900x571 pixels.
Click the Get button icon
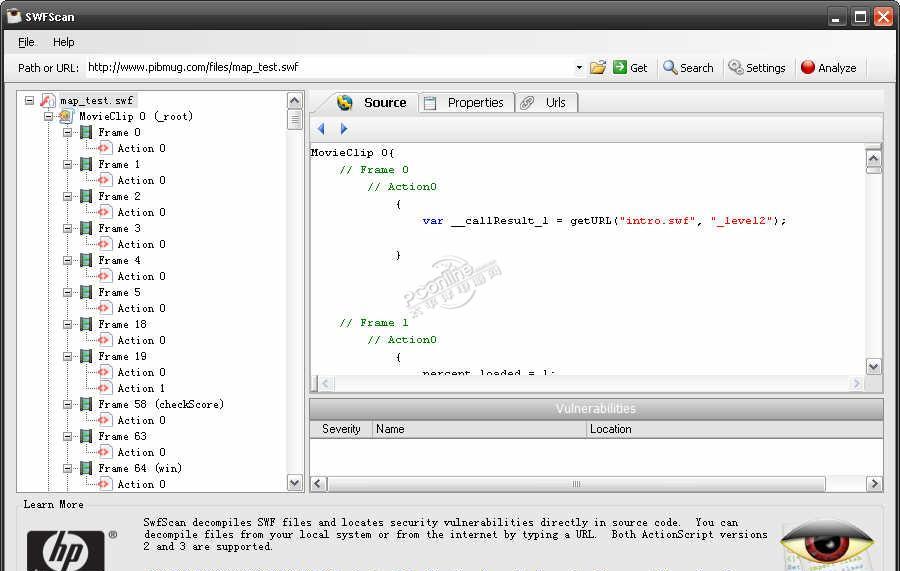[620, 67]
